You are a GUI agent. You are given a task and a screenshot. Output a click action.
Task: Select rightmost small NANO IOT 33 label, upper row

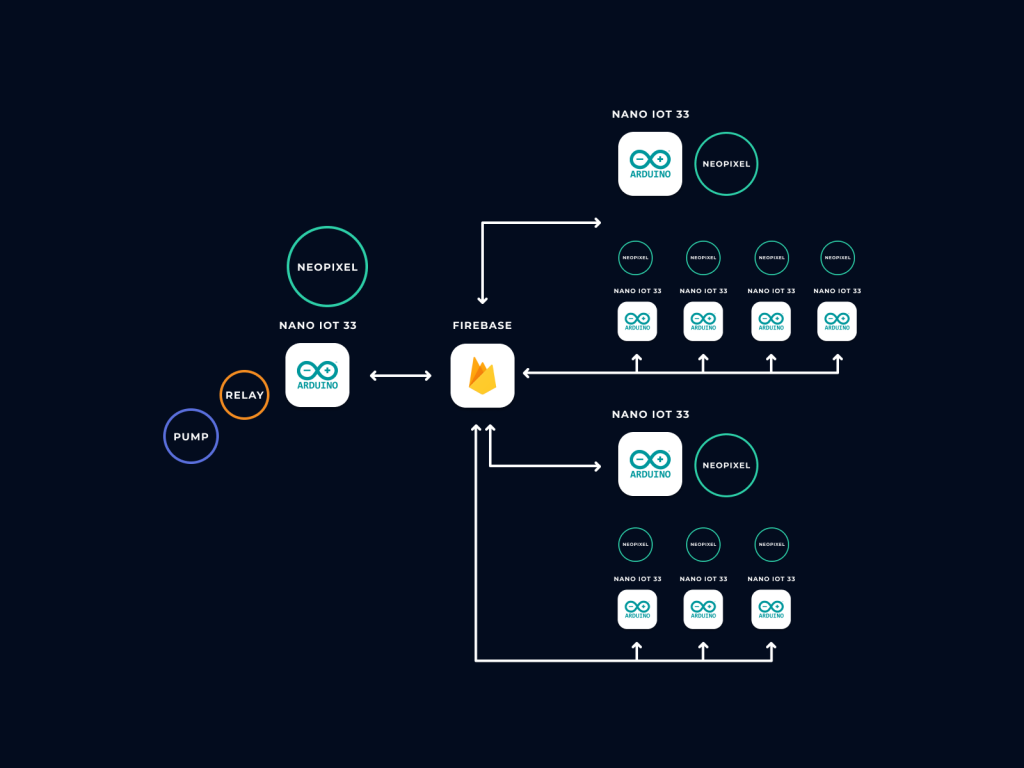point(837,291)
